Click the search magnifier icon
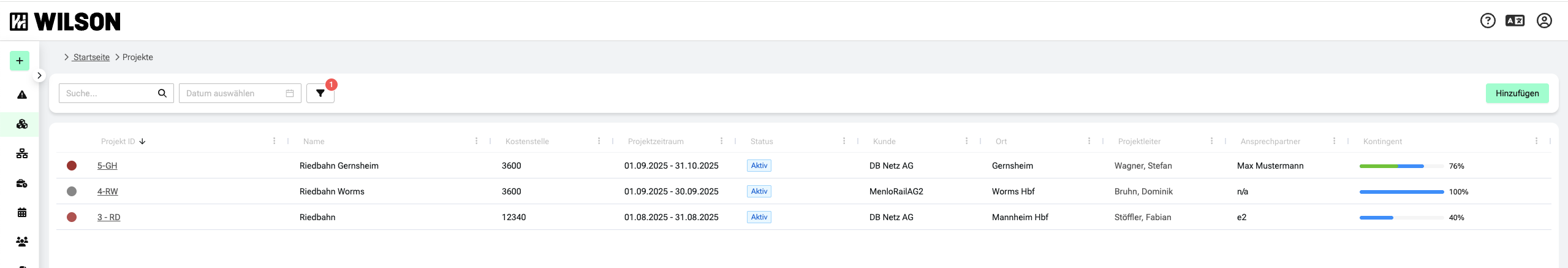Image resolution: width=1568 pixels, height=268 pixels. click(x=162, y=93)
